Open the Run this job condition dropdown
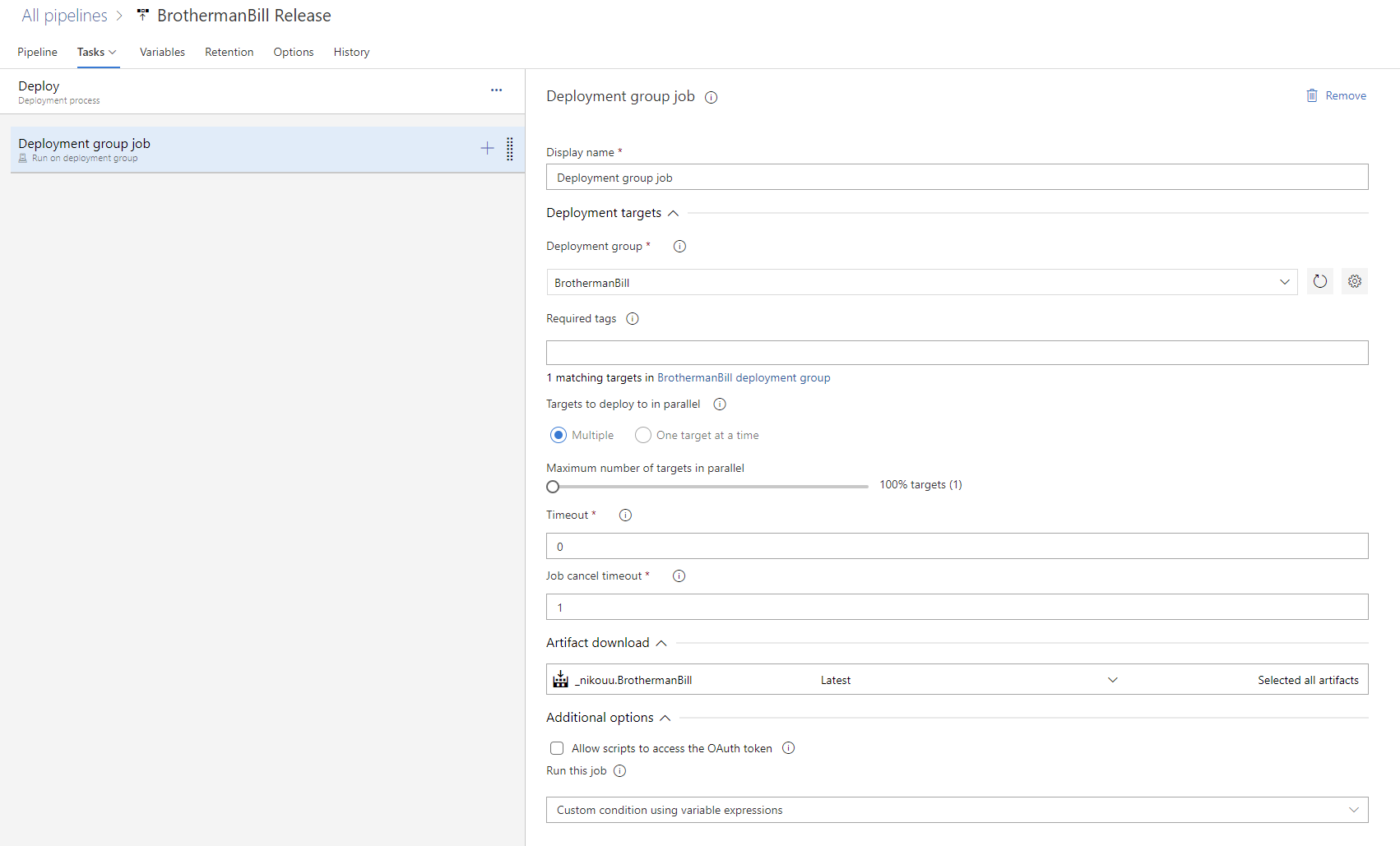 pyautogui.click(x=957, y=810)
